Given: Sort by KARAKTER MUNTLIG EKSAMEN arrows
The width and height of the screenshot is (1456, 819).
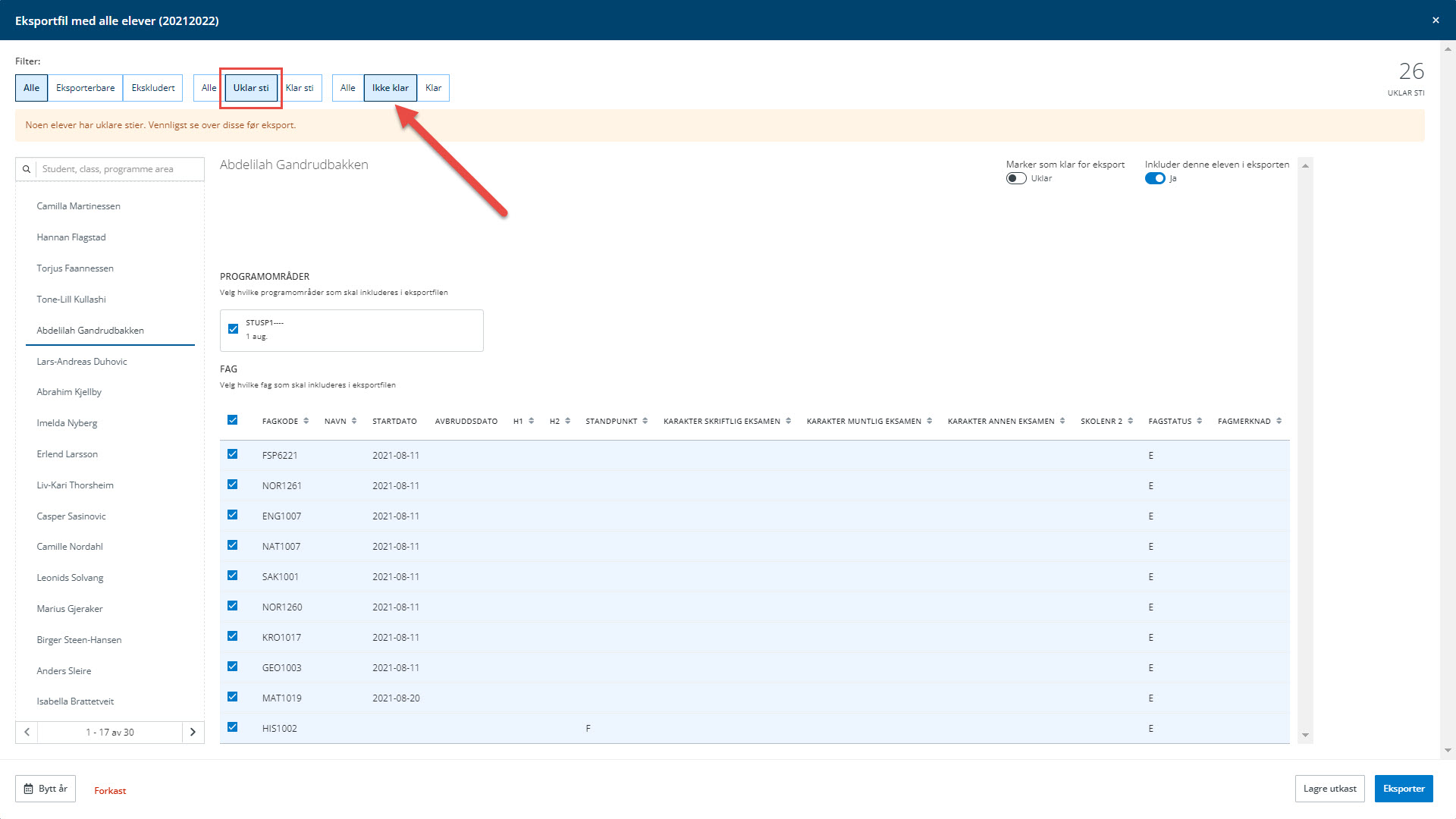Looking at the screenshot, I should pyautogui.click(x=930, y=421).
